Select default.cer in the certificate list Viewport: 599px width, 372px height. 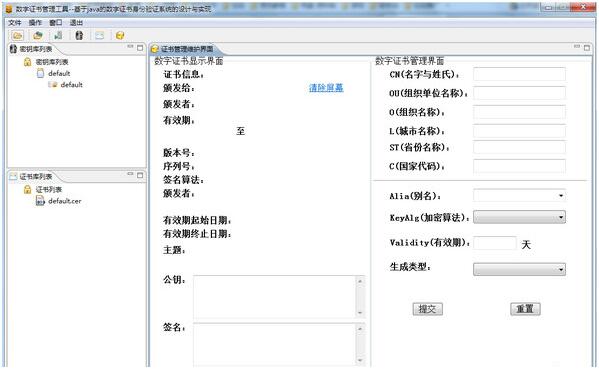(65, 201)
